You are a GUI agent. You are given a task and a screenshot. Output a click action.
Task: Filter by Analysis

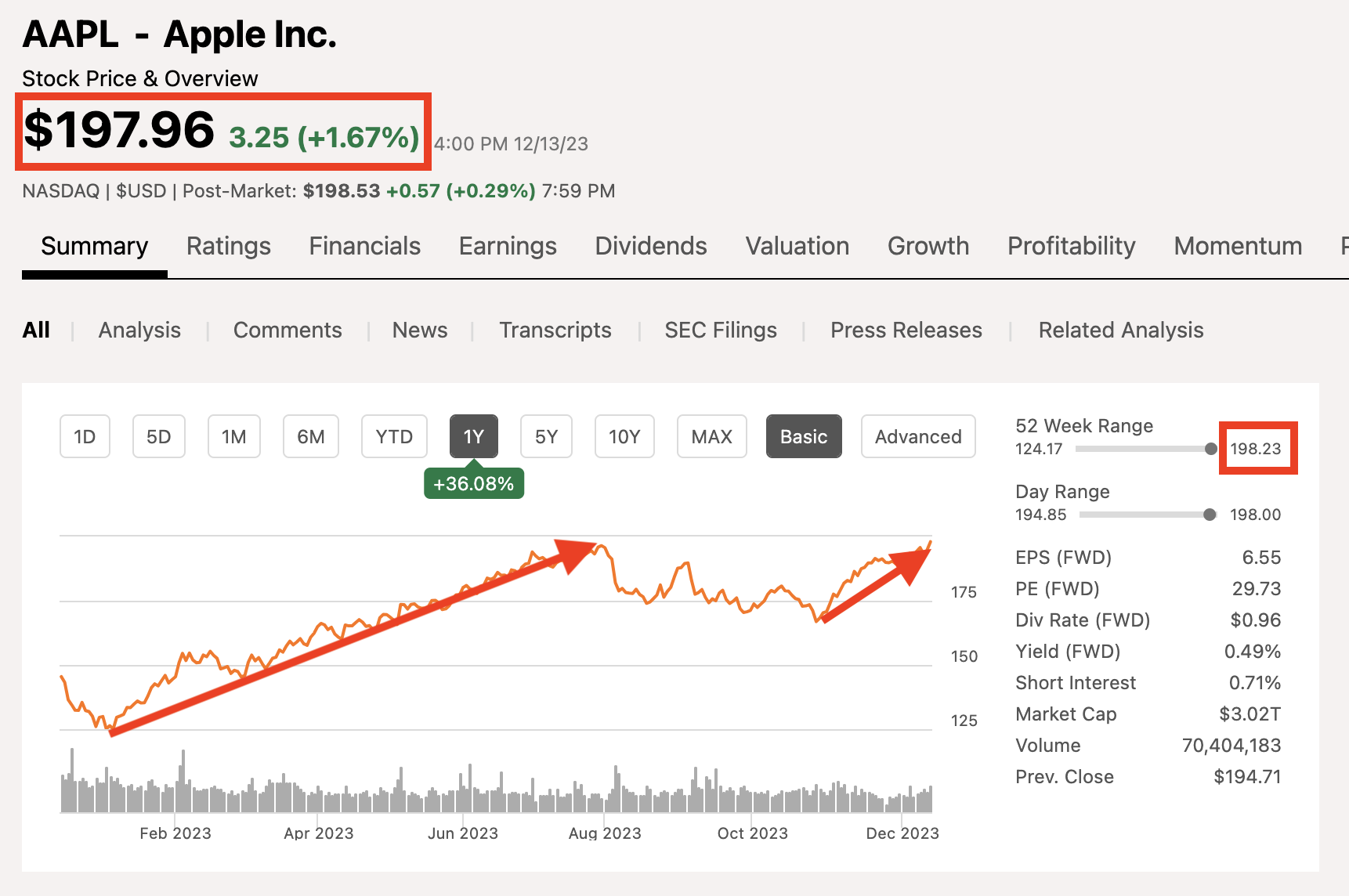[x=139, y=330]
